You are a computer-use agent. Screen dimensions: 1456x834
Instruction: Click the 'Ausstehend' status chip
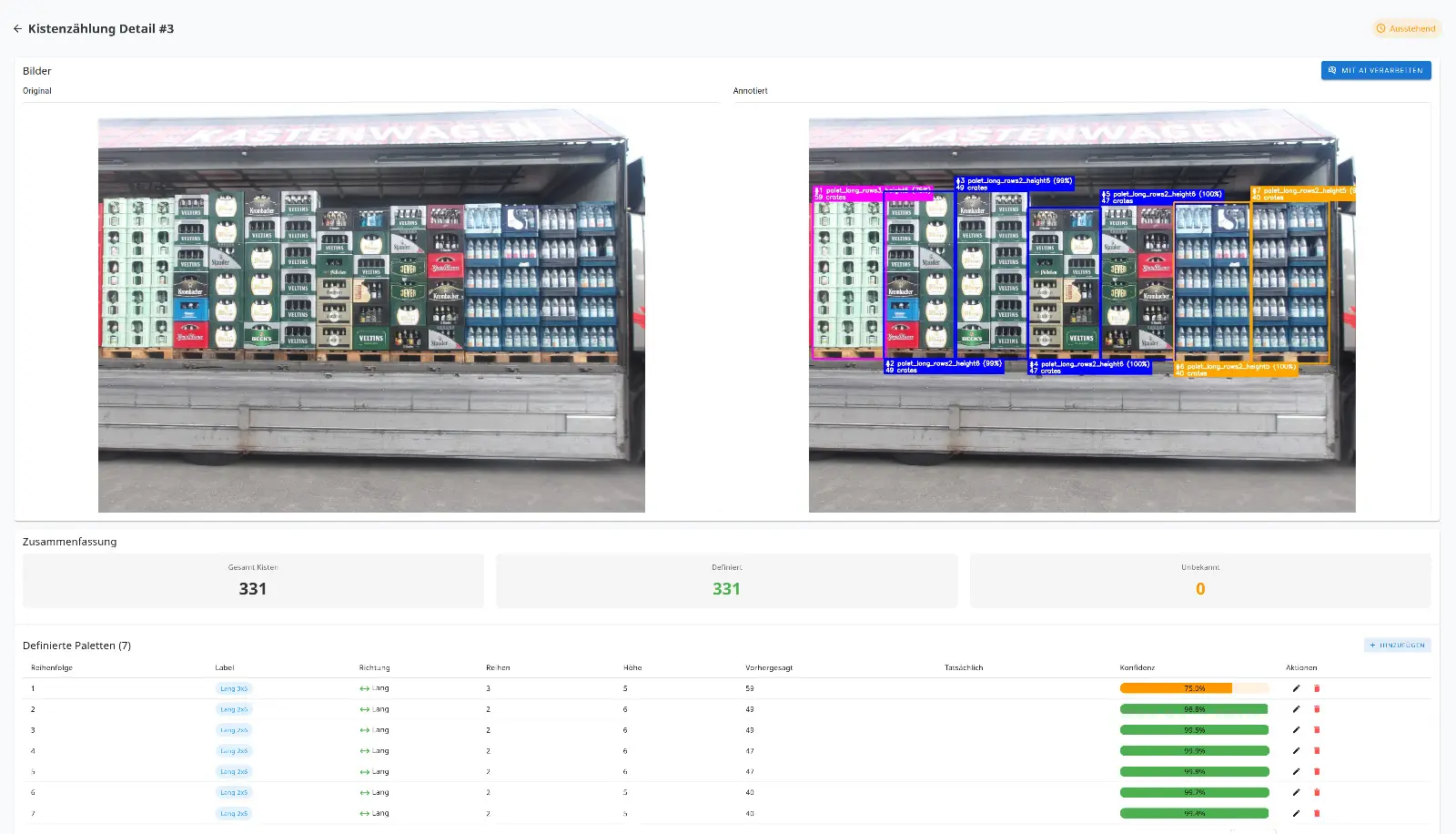click(1407, 29)
